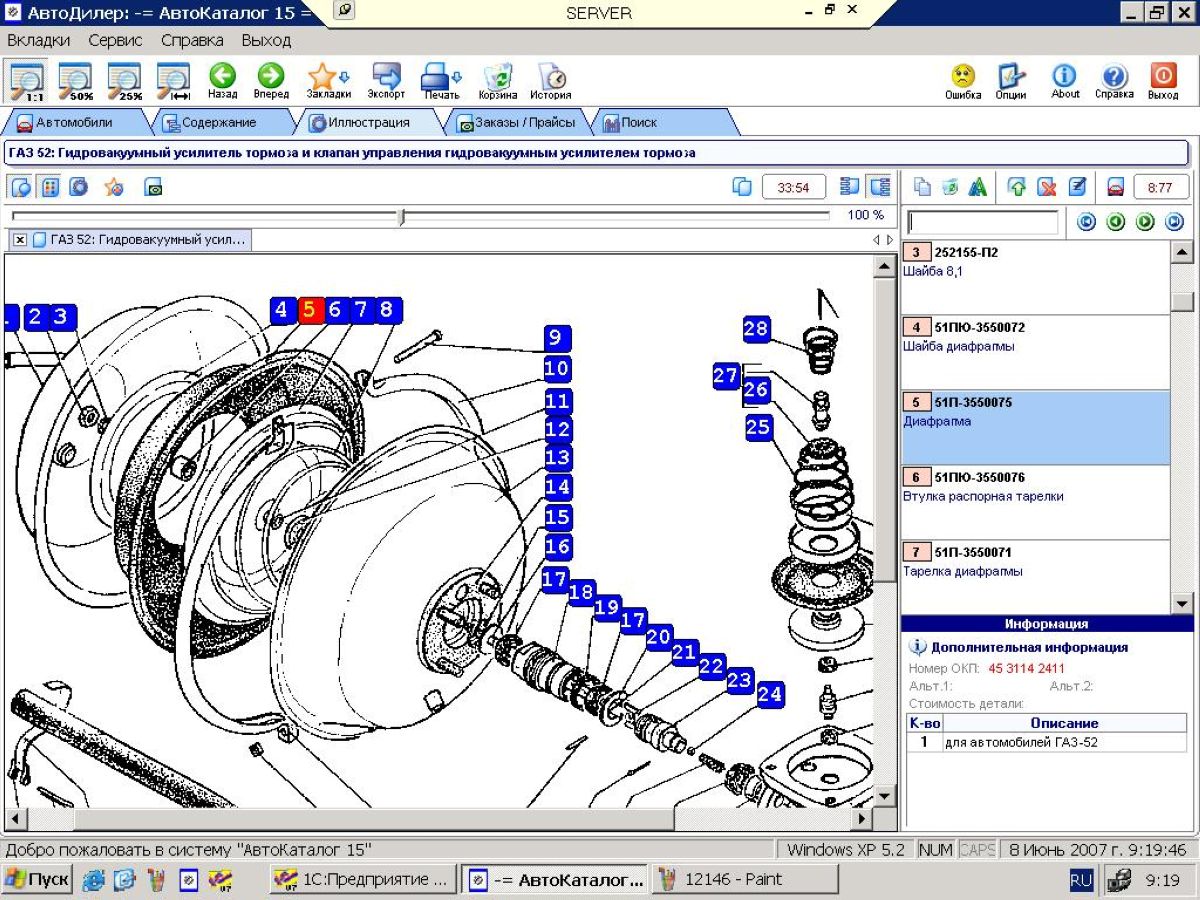Open the Сервис menu
This screenshot has width=1200, height=900.
coord(115,41)
